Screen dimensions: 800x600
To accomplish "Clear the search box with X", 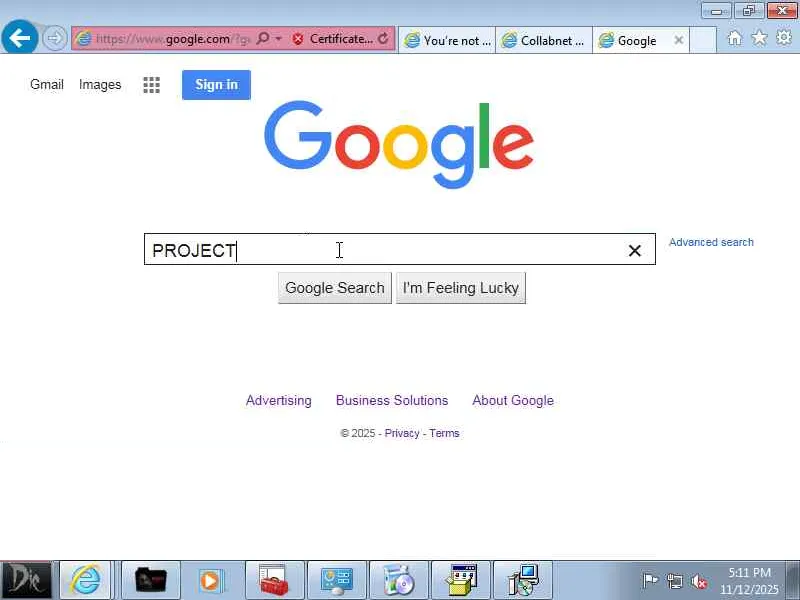I will [635, 251].
